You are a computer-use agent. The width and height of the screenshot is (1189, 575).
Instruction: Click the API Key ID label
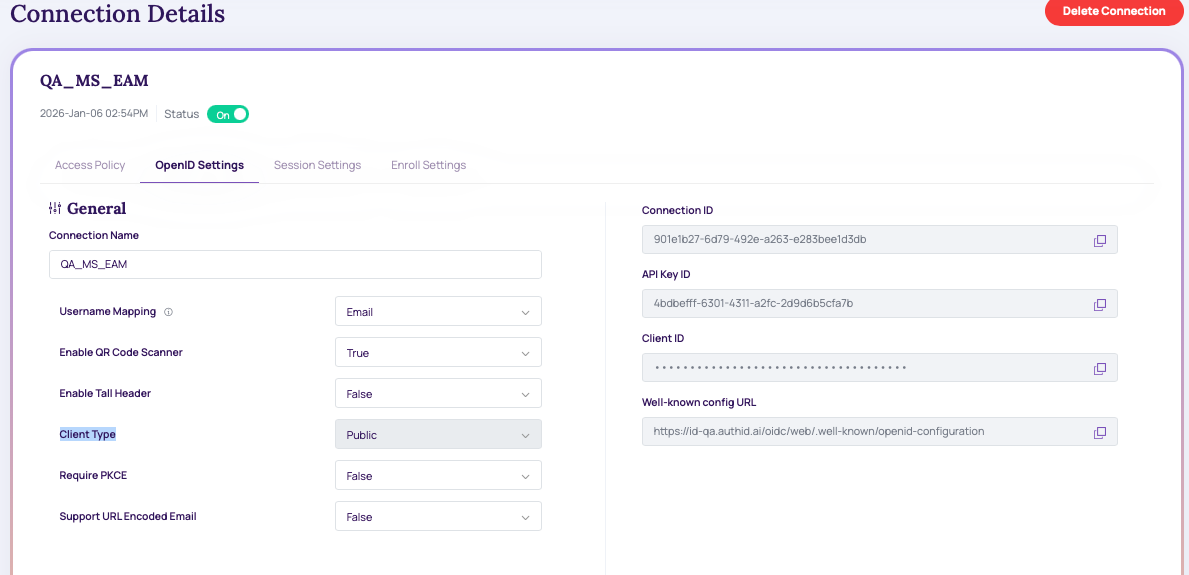[666, 275]
